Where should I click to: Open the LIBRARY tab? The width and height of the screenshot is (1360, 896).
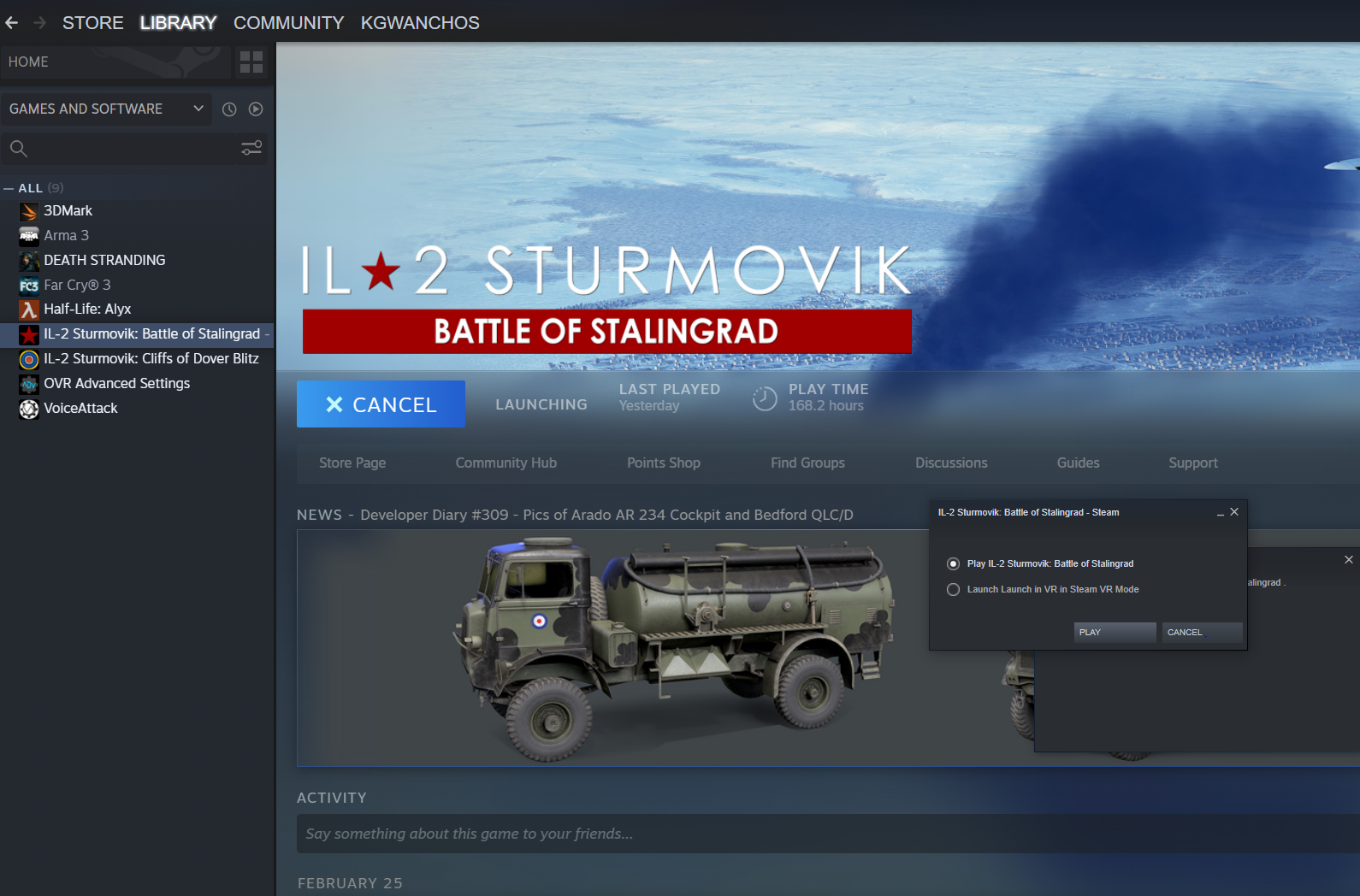point(178,23)
